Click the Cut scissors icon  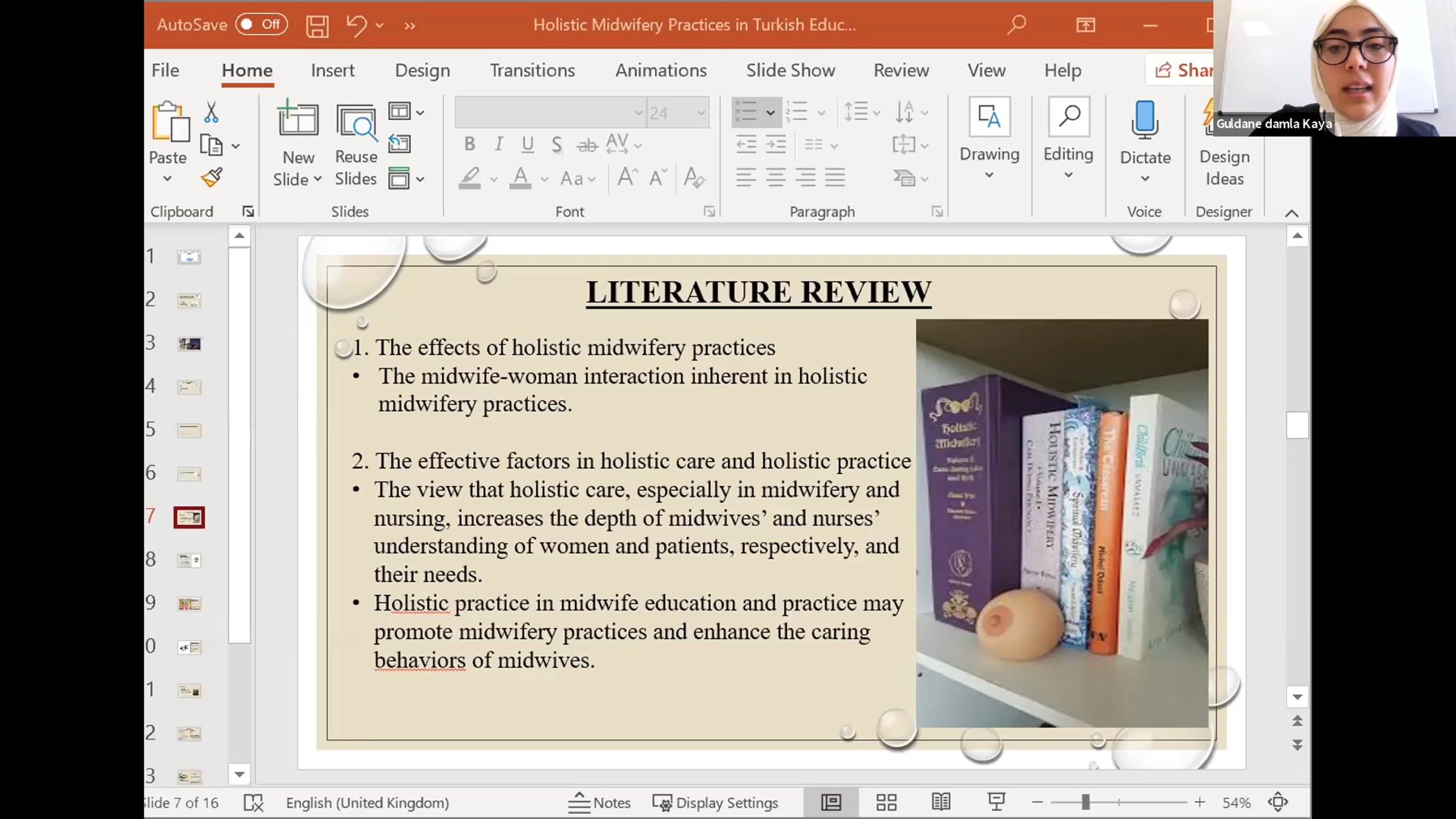(211, 112)
